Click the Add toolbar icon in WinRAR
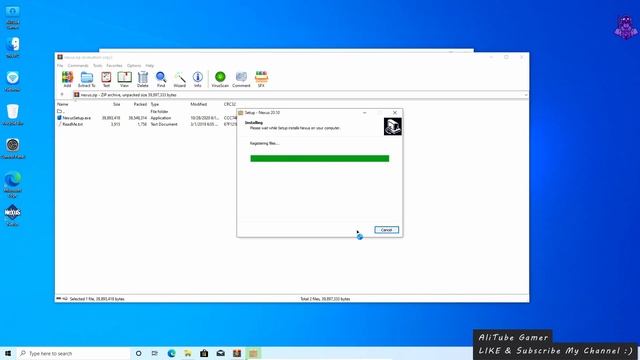640x360 pixels. point(67,79)
